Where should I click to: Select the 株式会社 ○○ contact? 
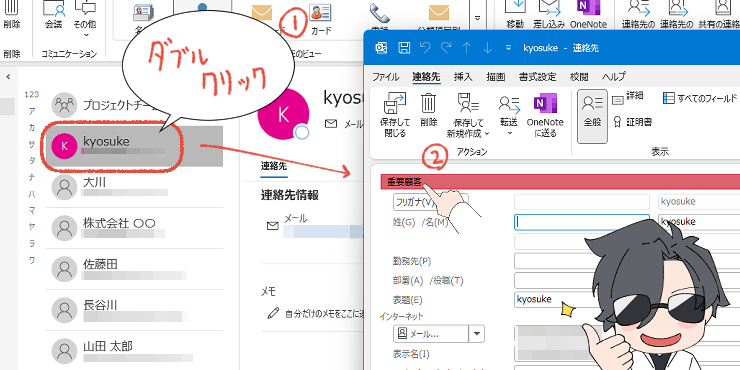click(135, 228)
